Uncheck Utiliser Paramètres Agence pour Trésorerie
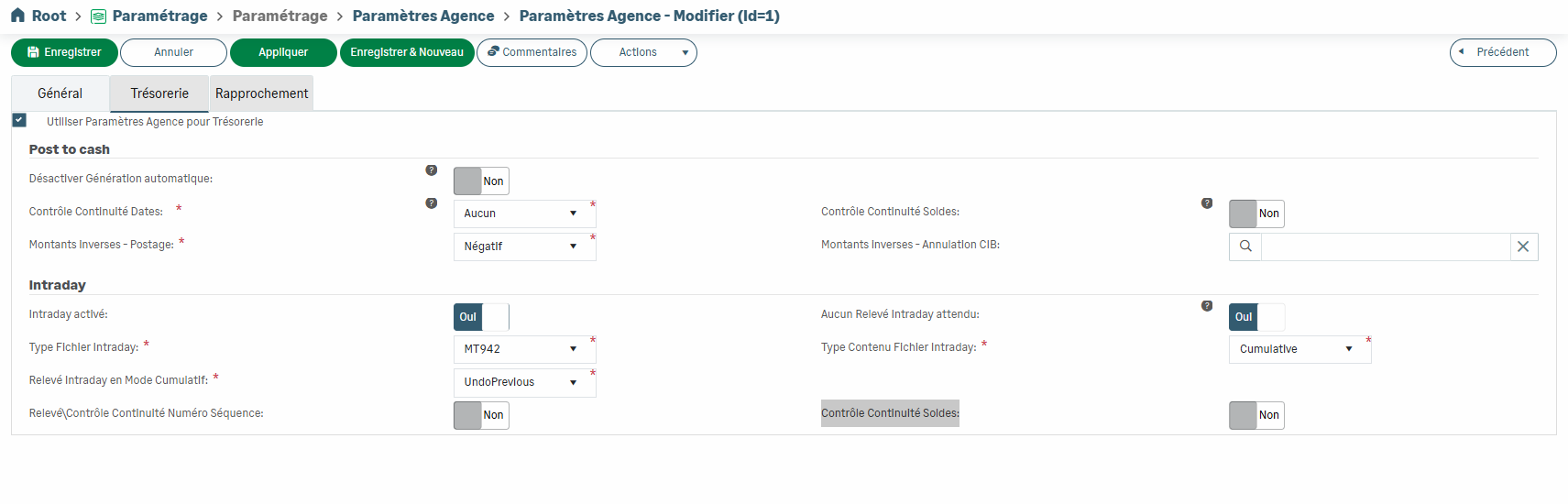1568x504 pixels. coord(19,120)
